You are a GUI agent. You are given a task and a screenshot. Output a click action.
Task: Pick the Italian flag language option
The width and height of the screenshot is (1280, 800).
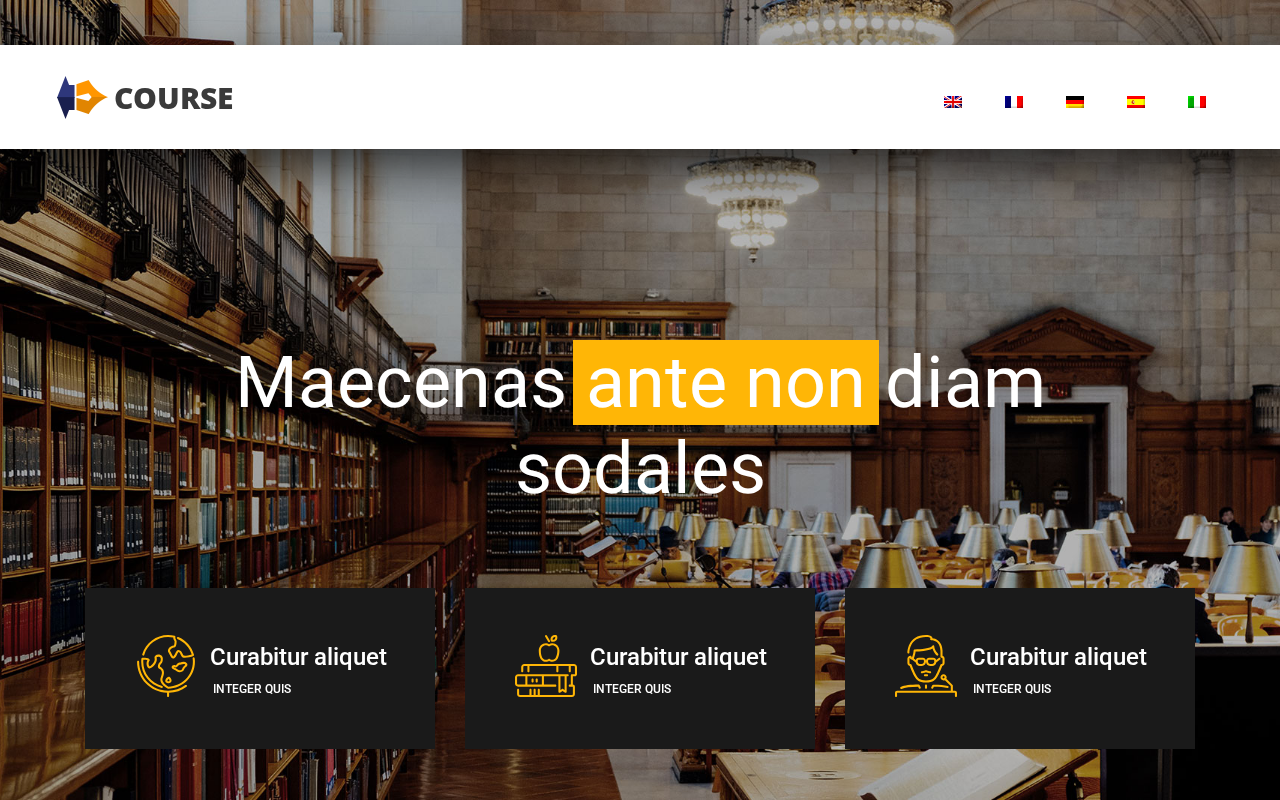[1197, 102]
